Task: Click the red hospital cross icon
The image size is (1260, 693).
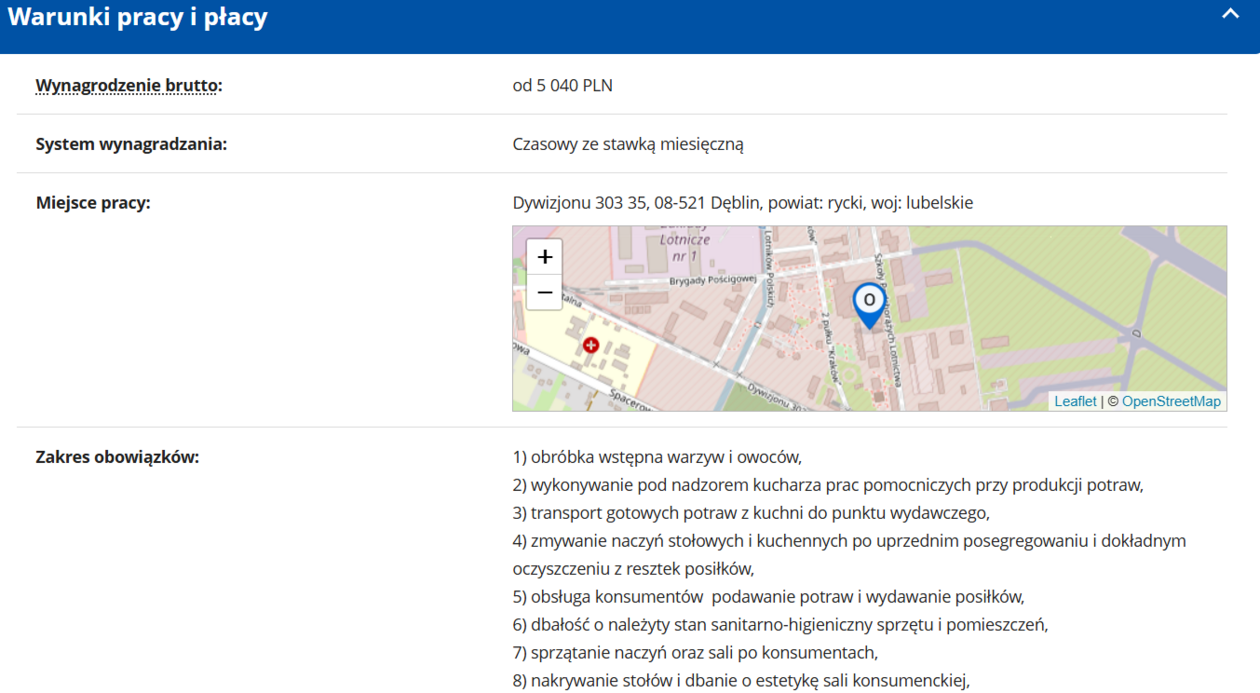Action: click(x=591, y=345)
